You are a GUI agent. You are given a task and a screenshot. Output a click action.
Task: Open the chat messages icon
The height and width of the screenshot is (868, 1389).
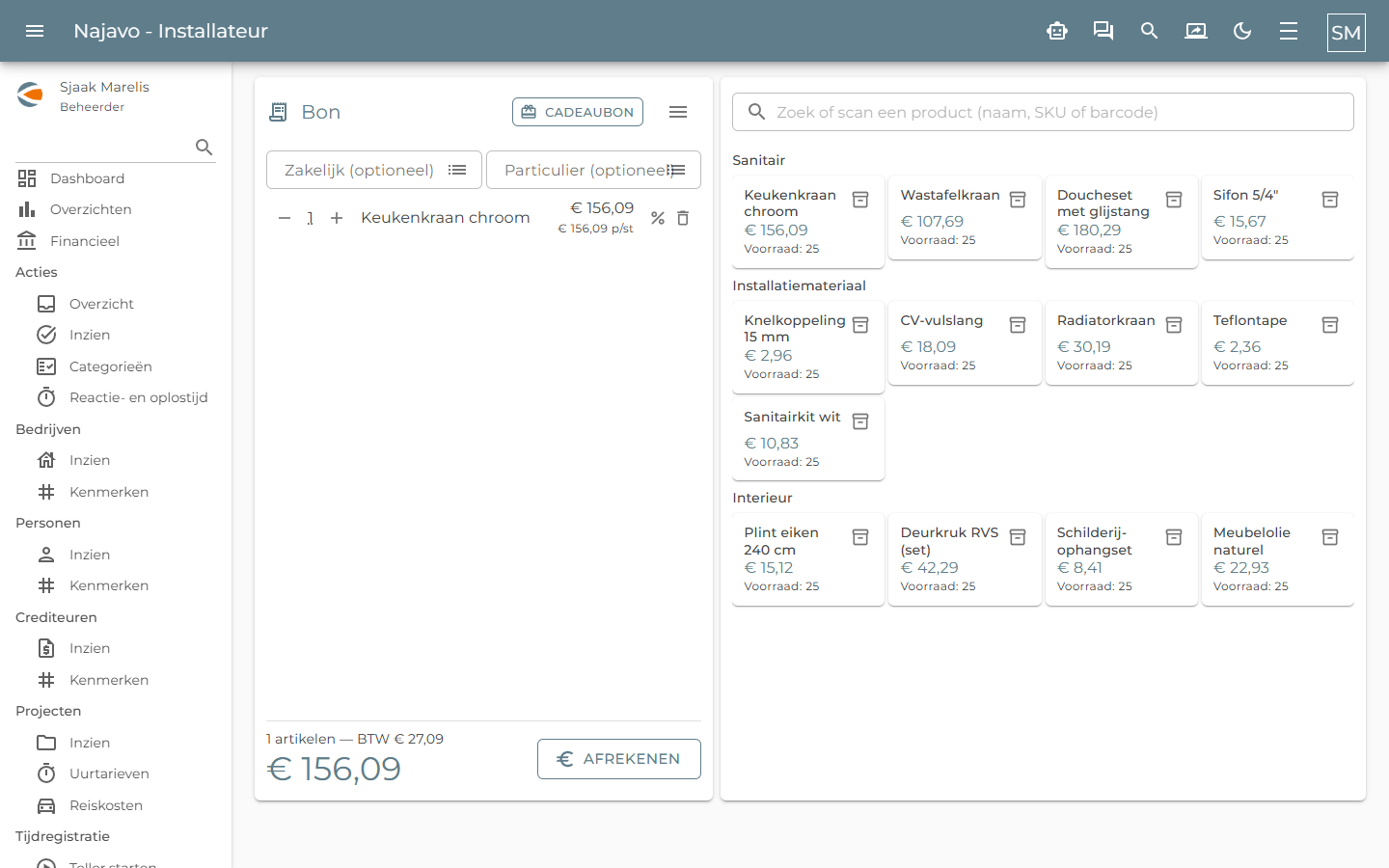(1103, 31)
